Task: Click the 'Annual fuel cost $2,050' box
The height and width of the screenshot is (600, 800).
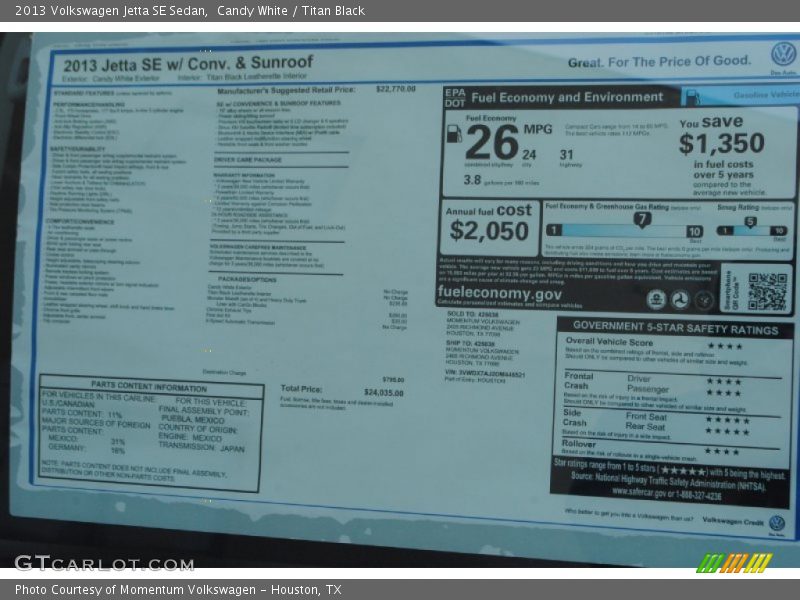Action: 489,227
